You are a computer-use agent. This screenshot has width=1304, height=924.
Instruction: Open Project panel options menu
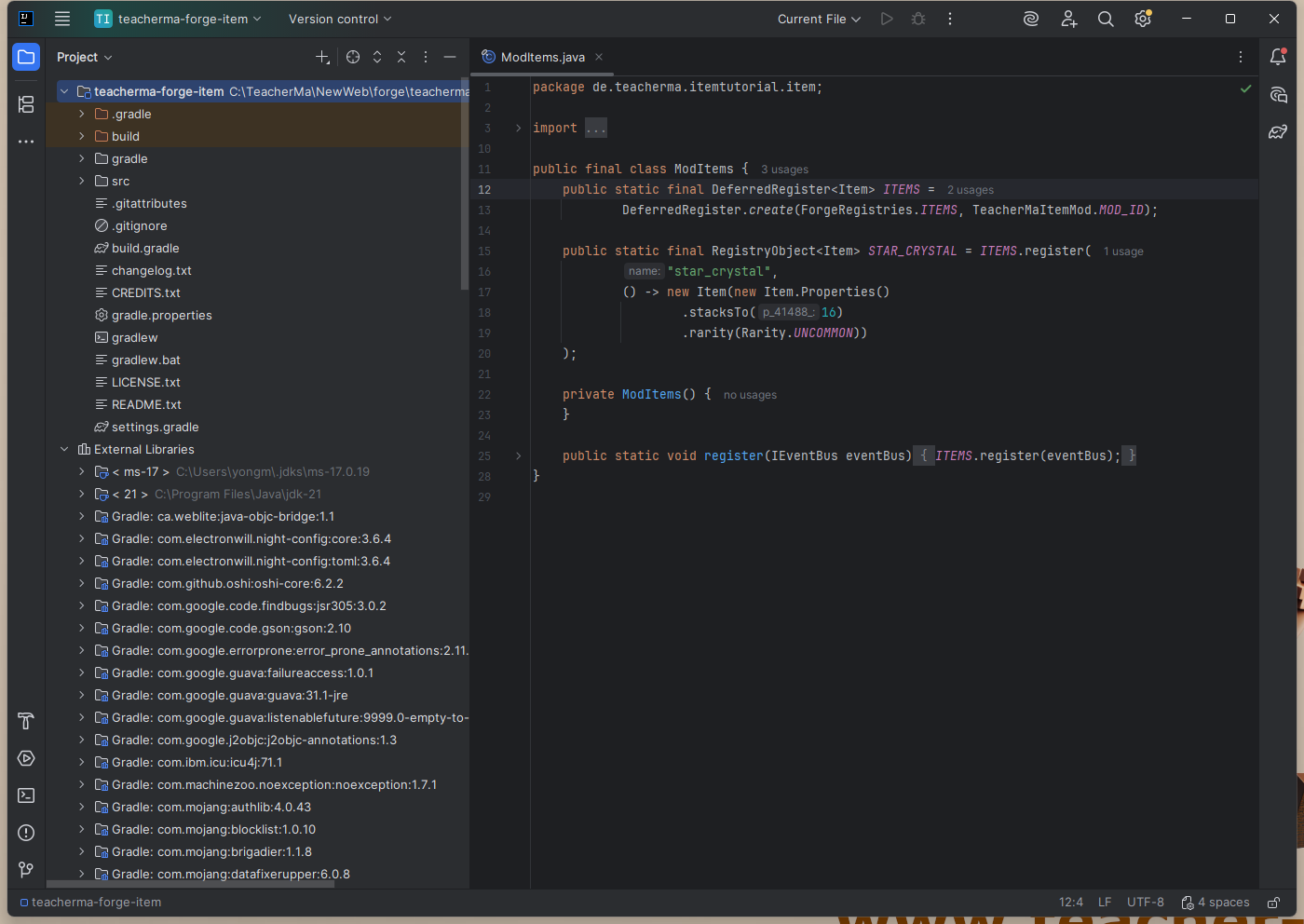pyautogui.click(x=426, y=57)
